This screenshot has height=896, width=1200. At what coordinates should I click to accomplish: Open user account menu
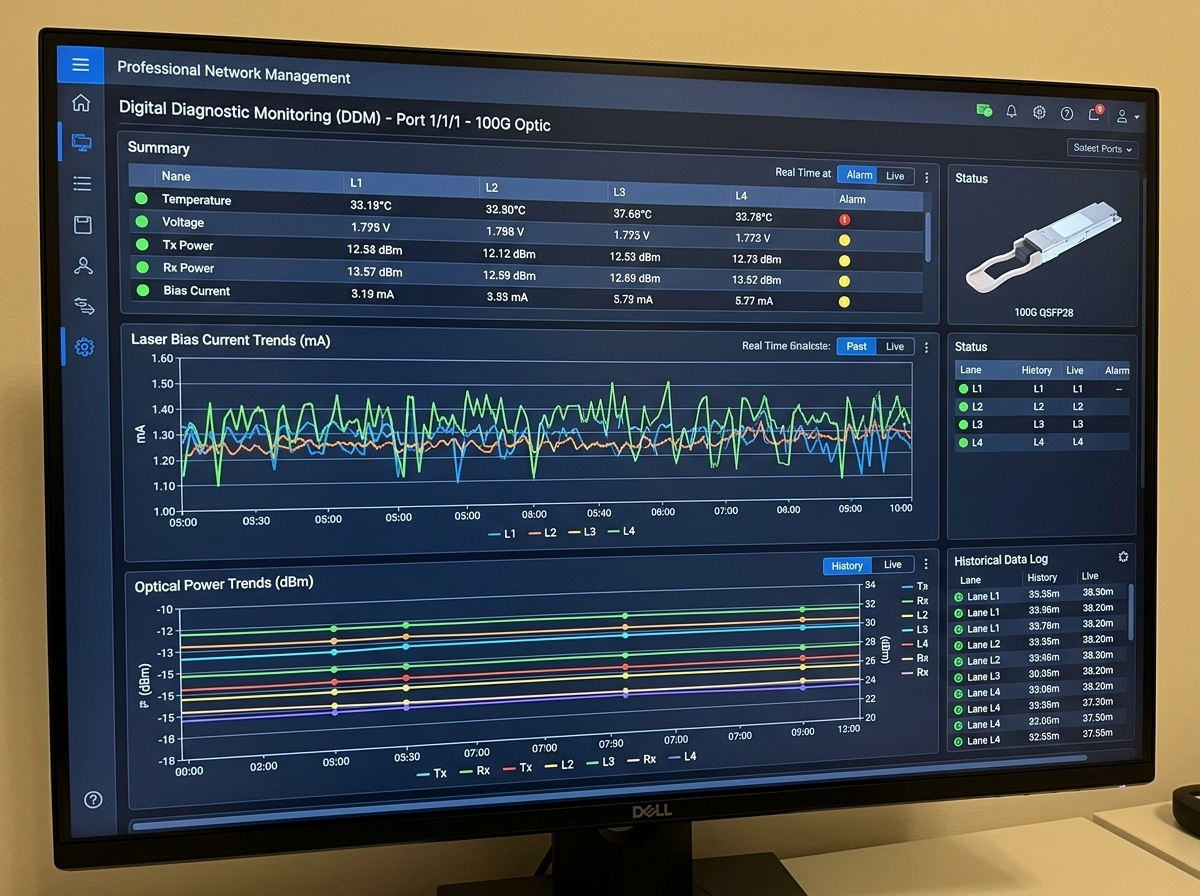(1127, 117)
